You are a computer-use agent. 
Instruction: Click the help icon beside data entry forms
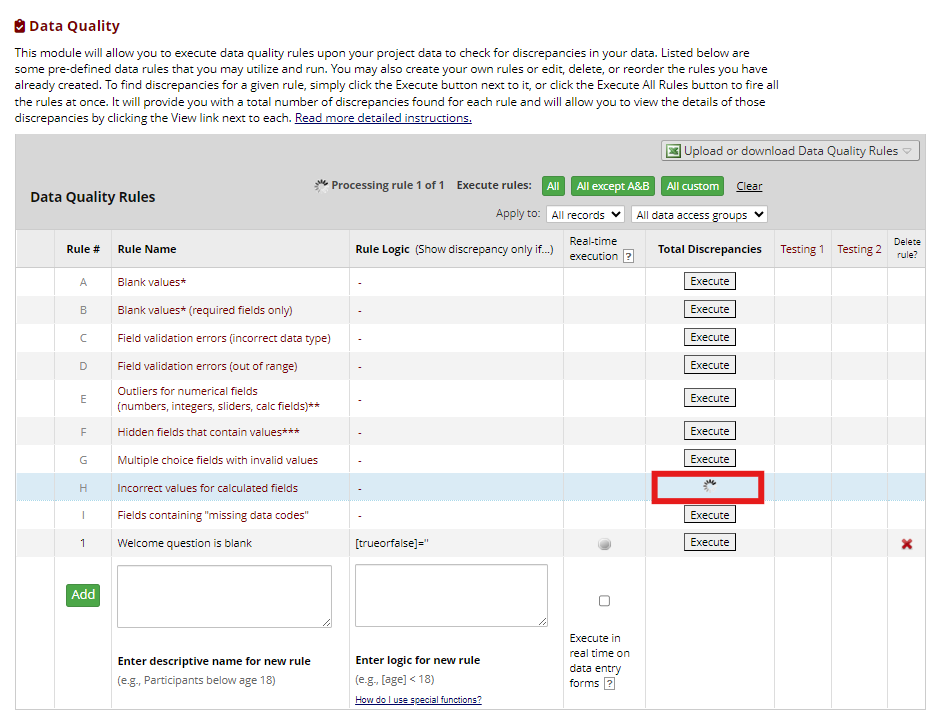pyautogui.click(x=609, y=683)
